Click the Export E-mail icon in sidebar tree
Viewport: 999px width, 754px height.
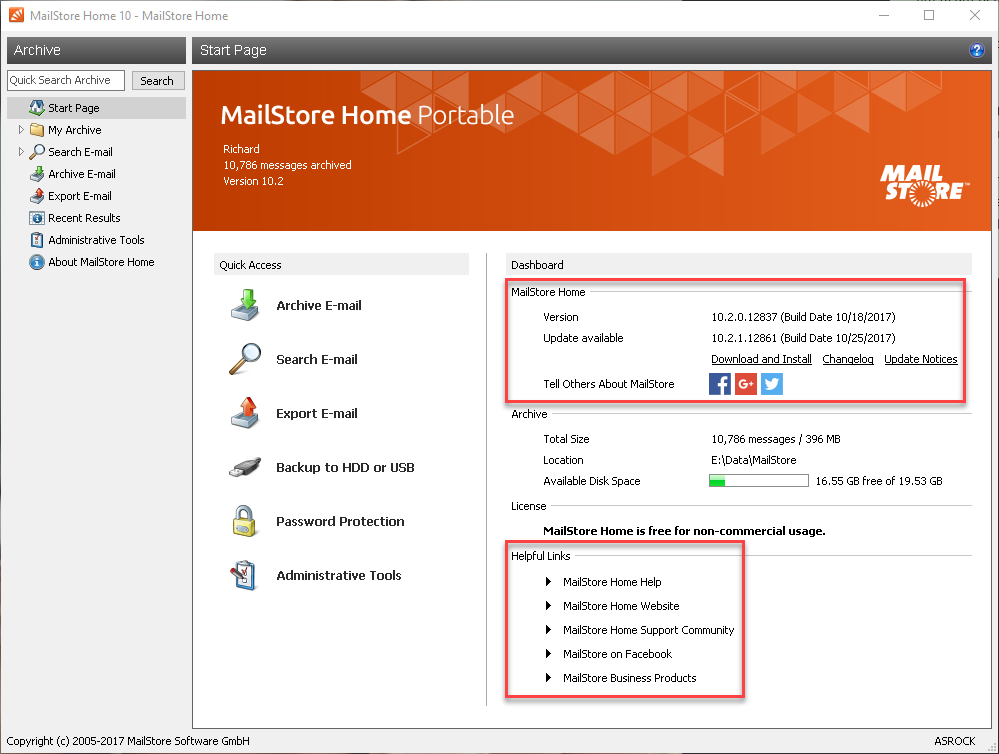pos(37,196)
